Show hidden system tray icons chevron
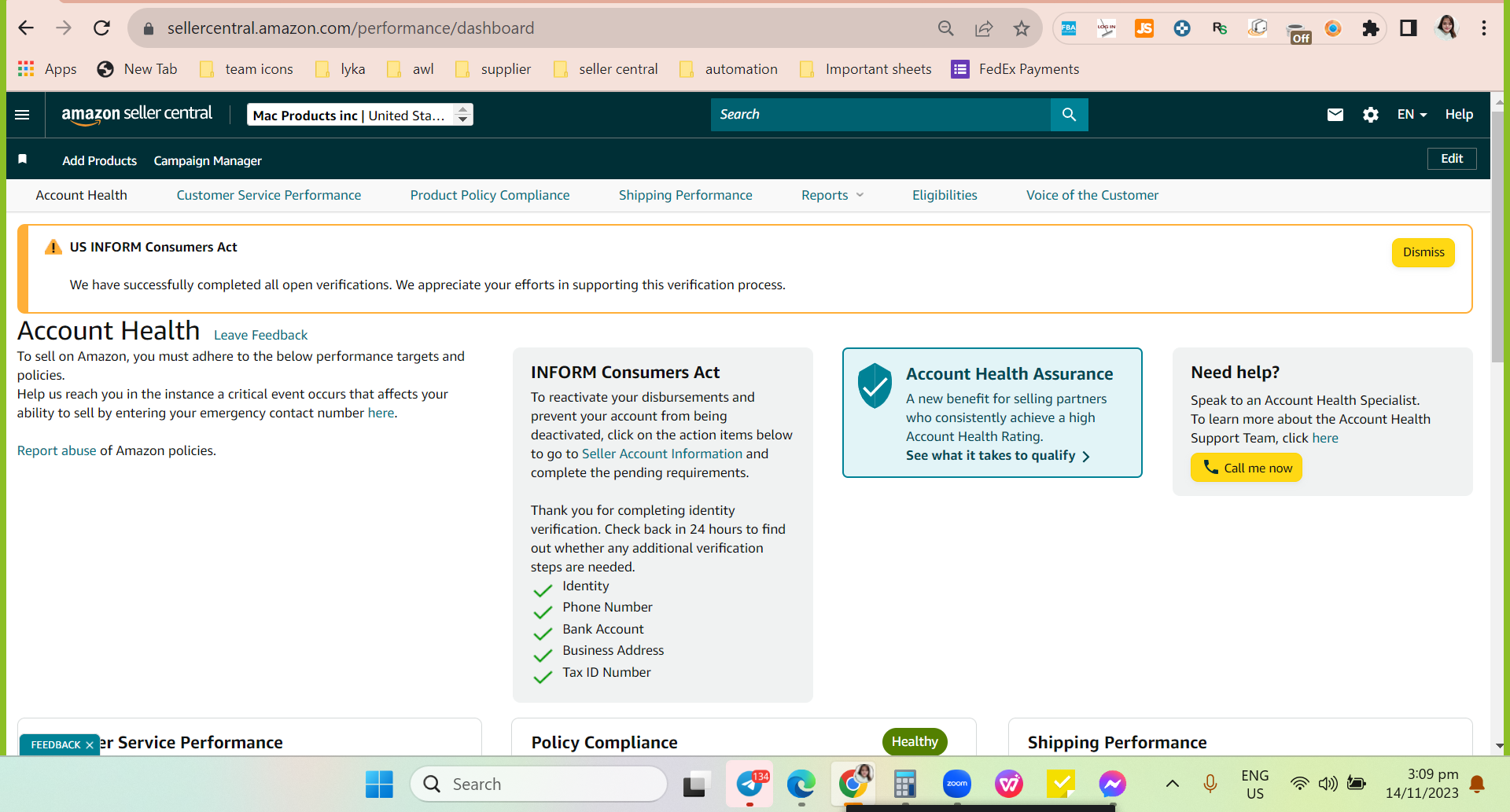The width and height of the screenshot is (1510, 812). click(1172, 784)
